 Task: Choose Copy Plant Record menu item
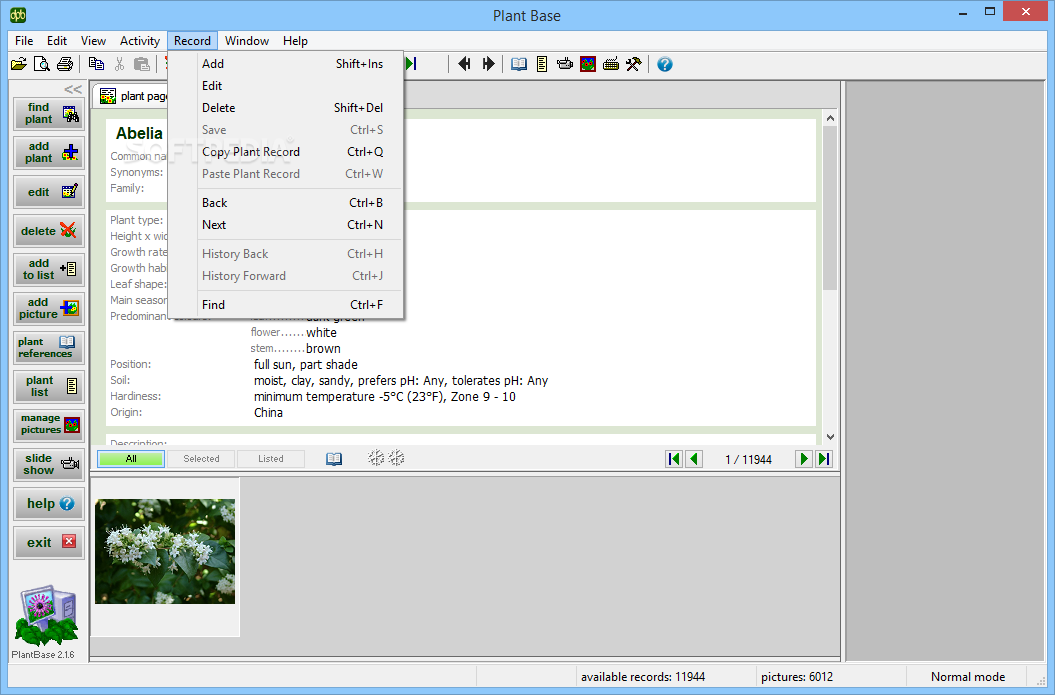pos(286,152)
